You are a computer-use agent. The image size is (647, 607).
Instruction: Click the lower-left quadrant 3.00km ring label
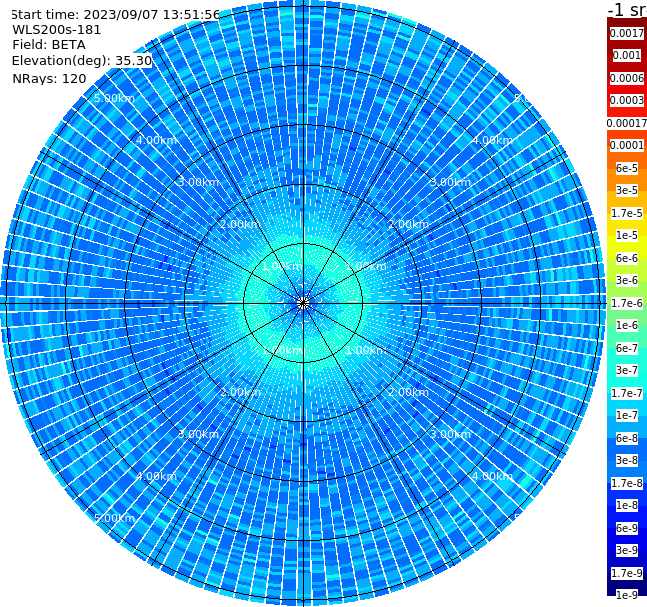(198, 434)
